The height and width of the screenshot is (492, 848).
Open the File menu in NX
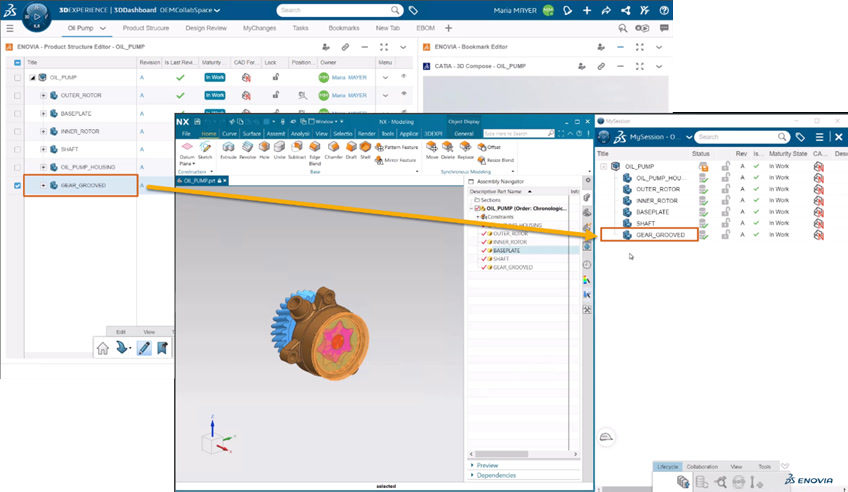186,134
